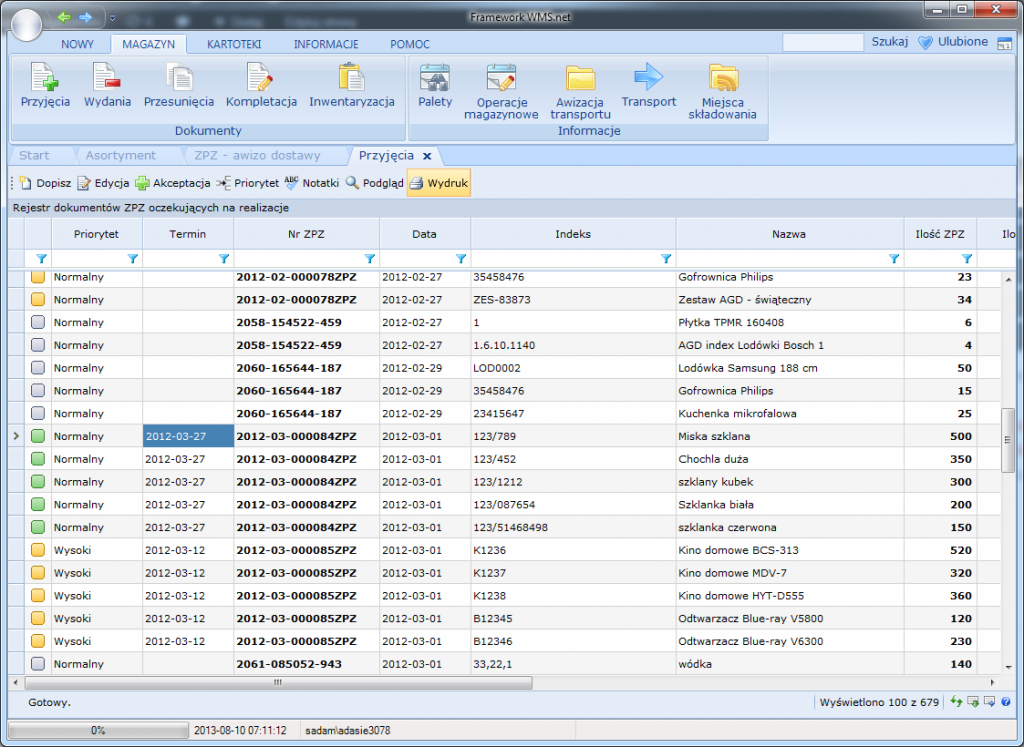The image size is (1024, 747).
Task: Toggle the checkbox for Kino domowe BCS-313 row
Action: pyautogui.click(x=38, y=550)
